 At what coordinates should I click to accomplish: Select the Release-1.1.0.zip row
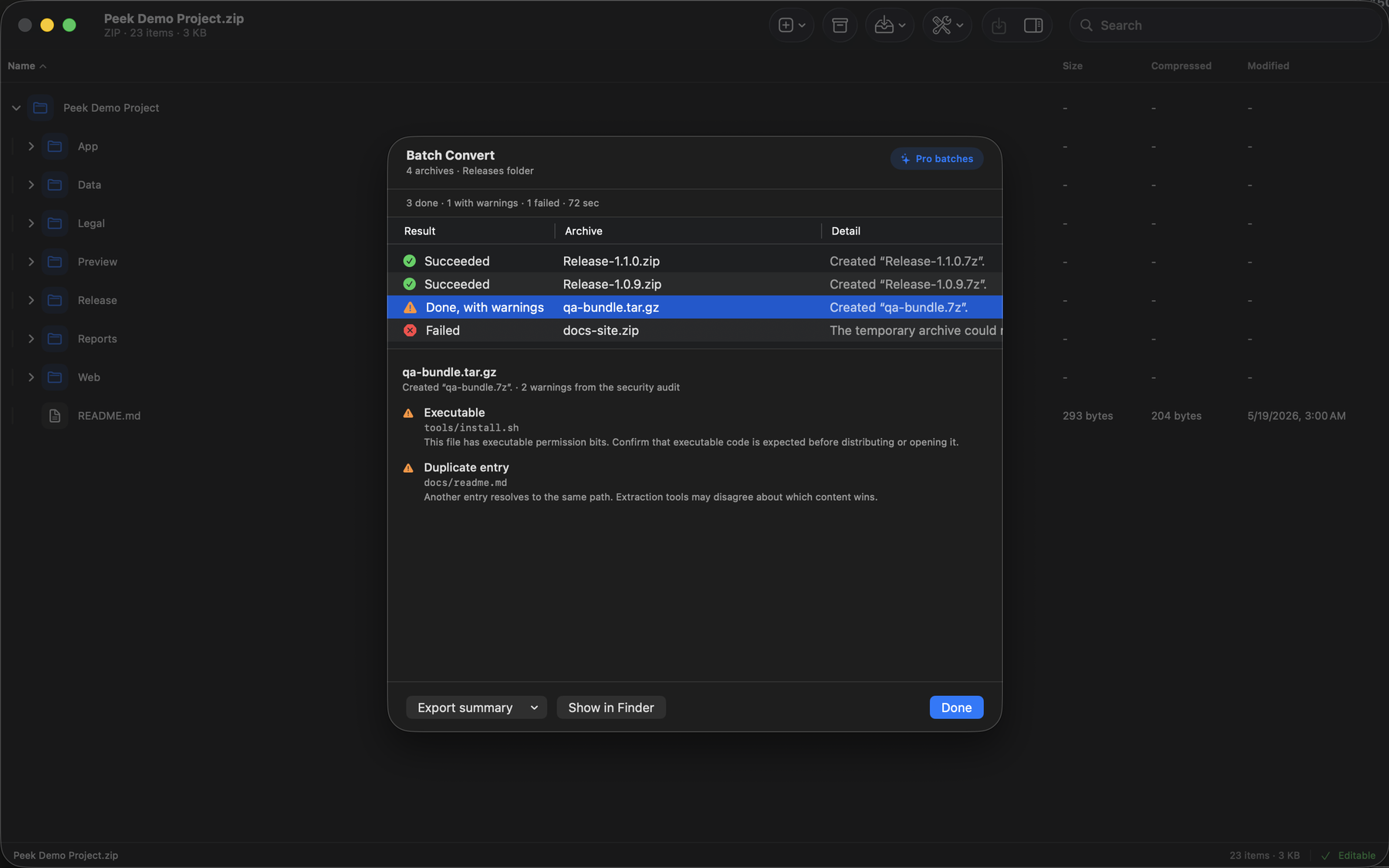pyautogui.click(x=694, y=261)
